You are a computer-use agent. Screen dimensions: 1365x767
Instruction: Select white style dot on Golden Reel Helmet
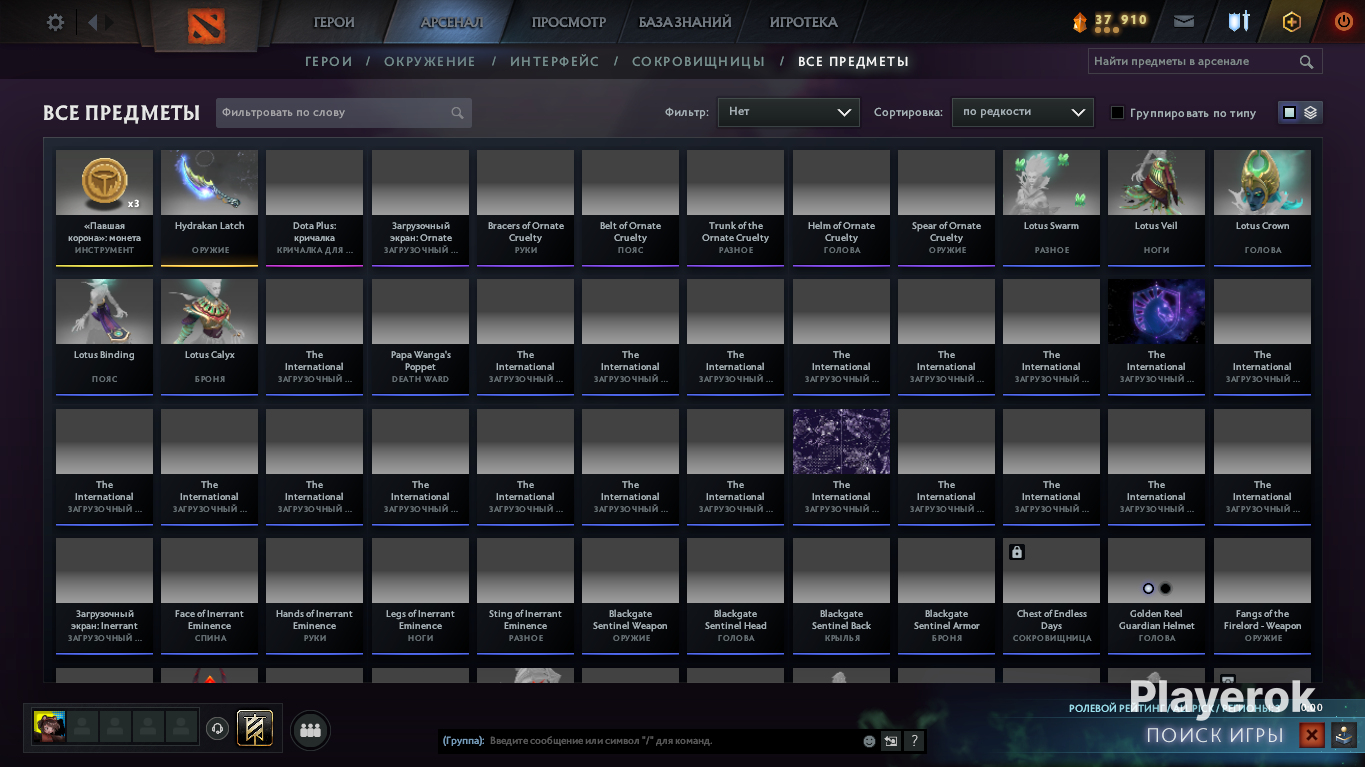[x=1148, y=589]
